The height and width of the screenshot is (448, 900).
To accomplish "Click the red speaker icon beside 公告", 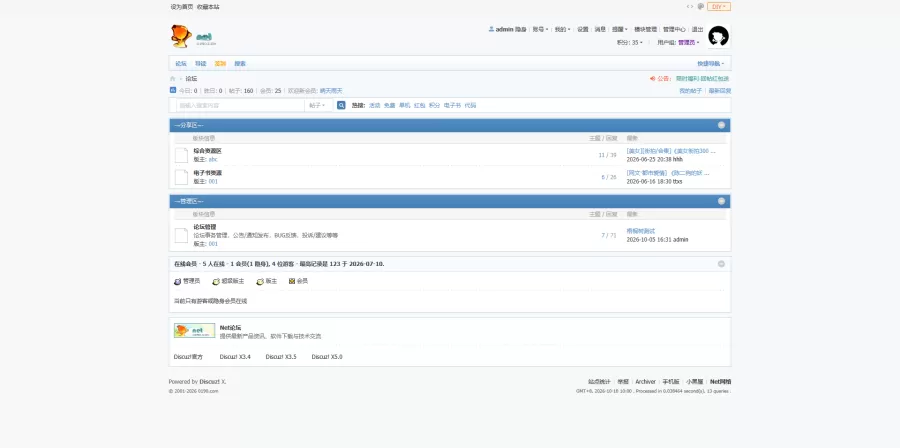I will [x=653, y=79].
